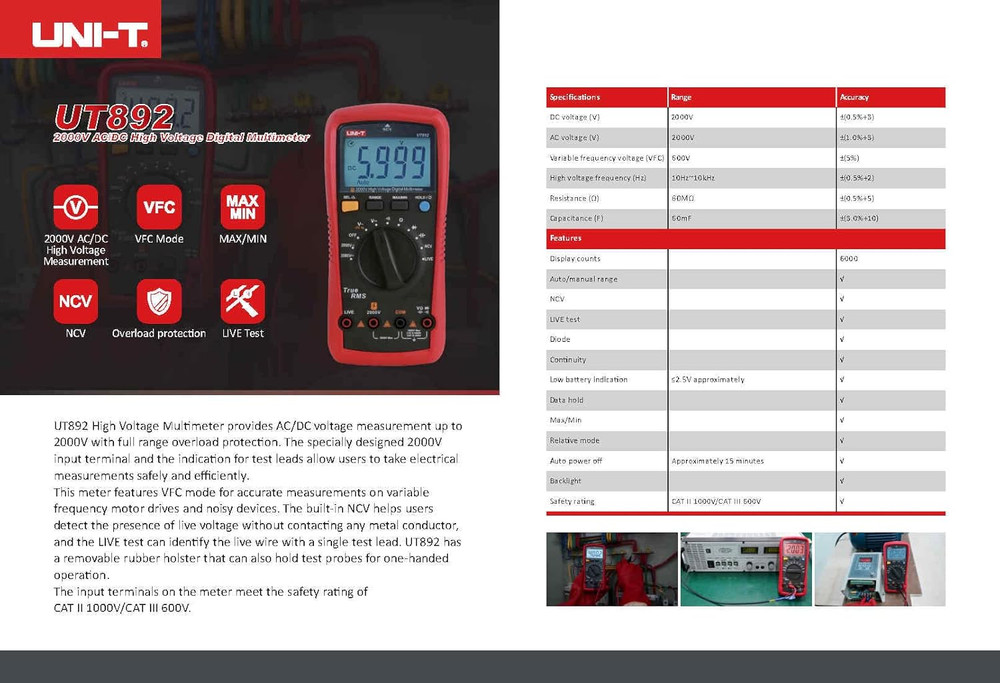Image resolution: width=1000 pixels, height=683 pixels.
Task: Open the LIVE Test tools icon
Action: point(243,300)
